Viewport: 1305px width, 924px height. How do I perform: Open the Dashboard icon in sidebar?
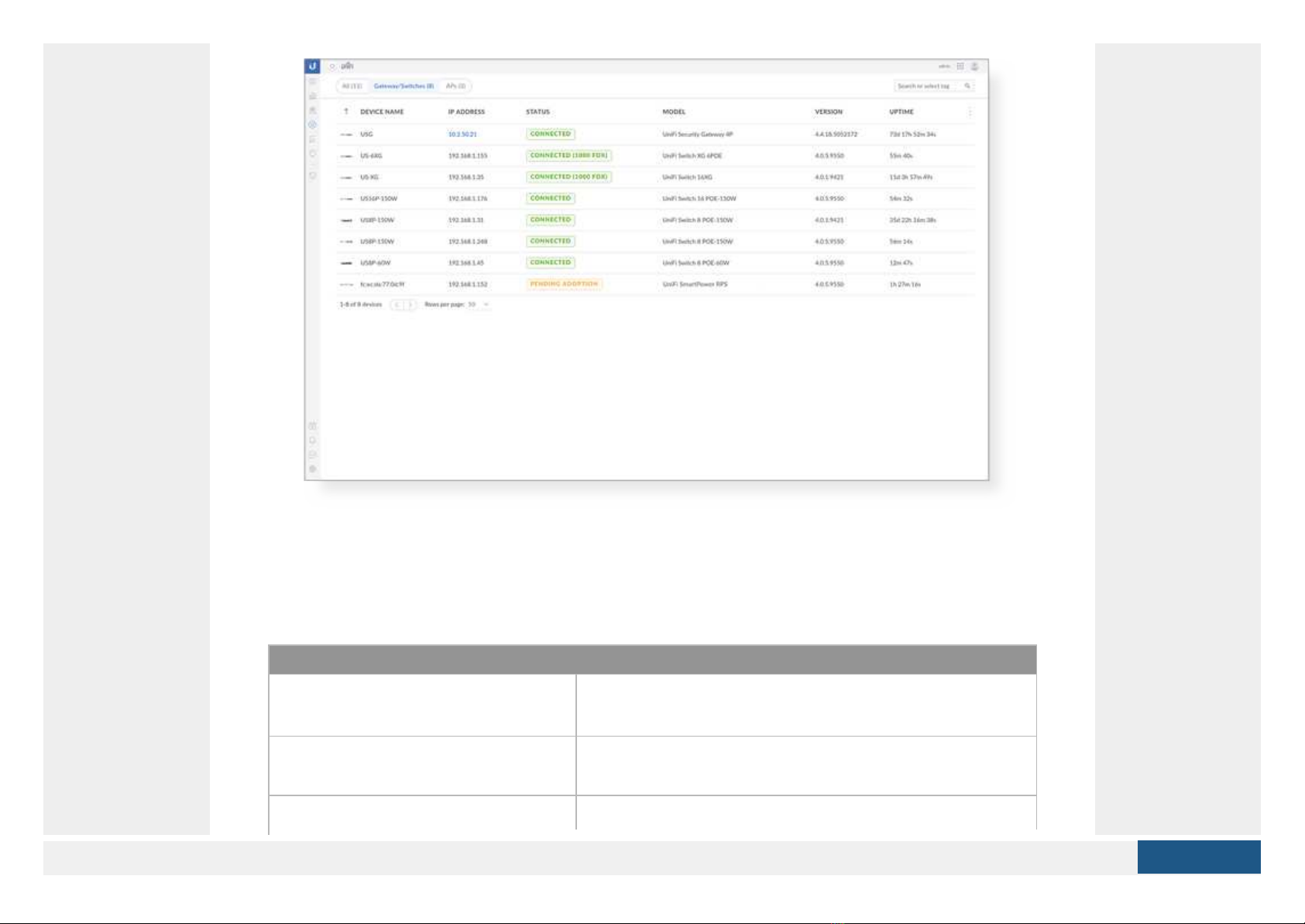tap(313, 81)
